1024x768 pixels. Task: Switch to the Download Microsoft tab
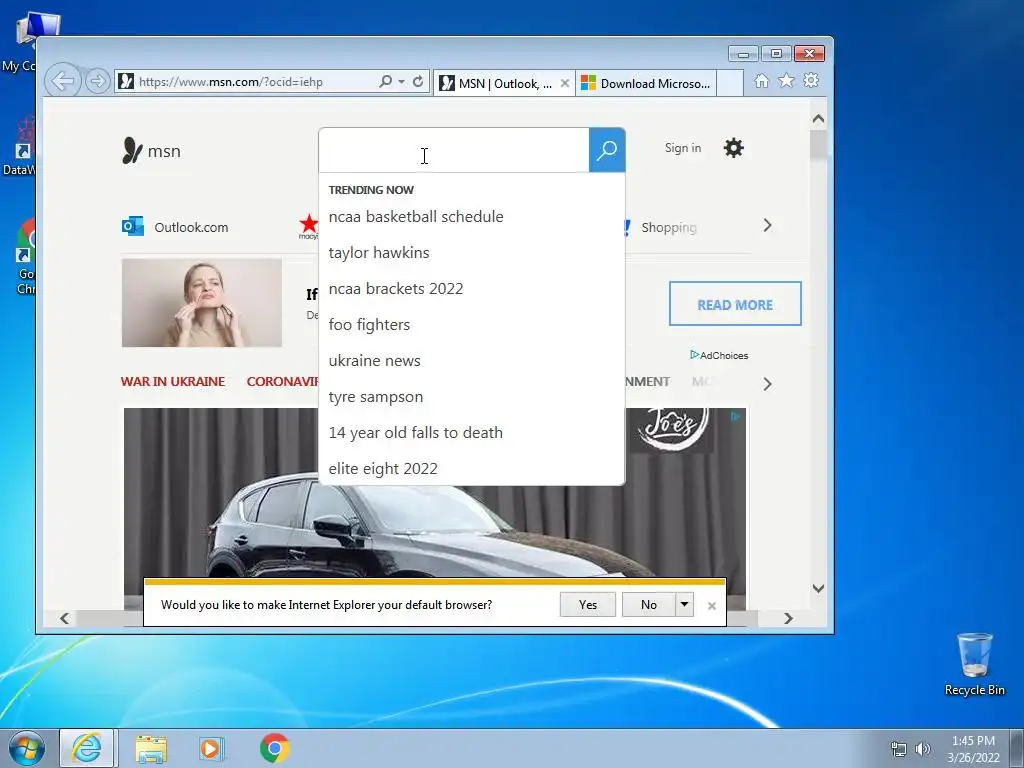coord(646,83)
